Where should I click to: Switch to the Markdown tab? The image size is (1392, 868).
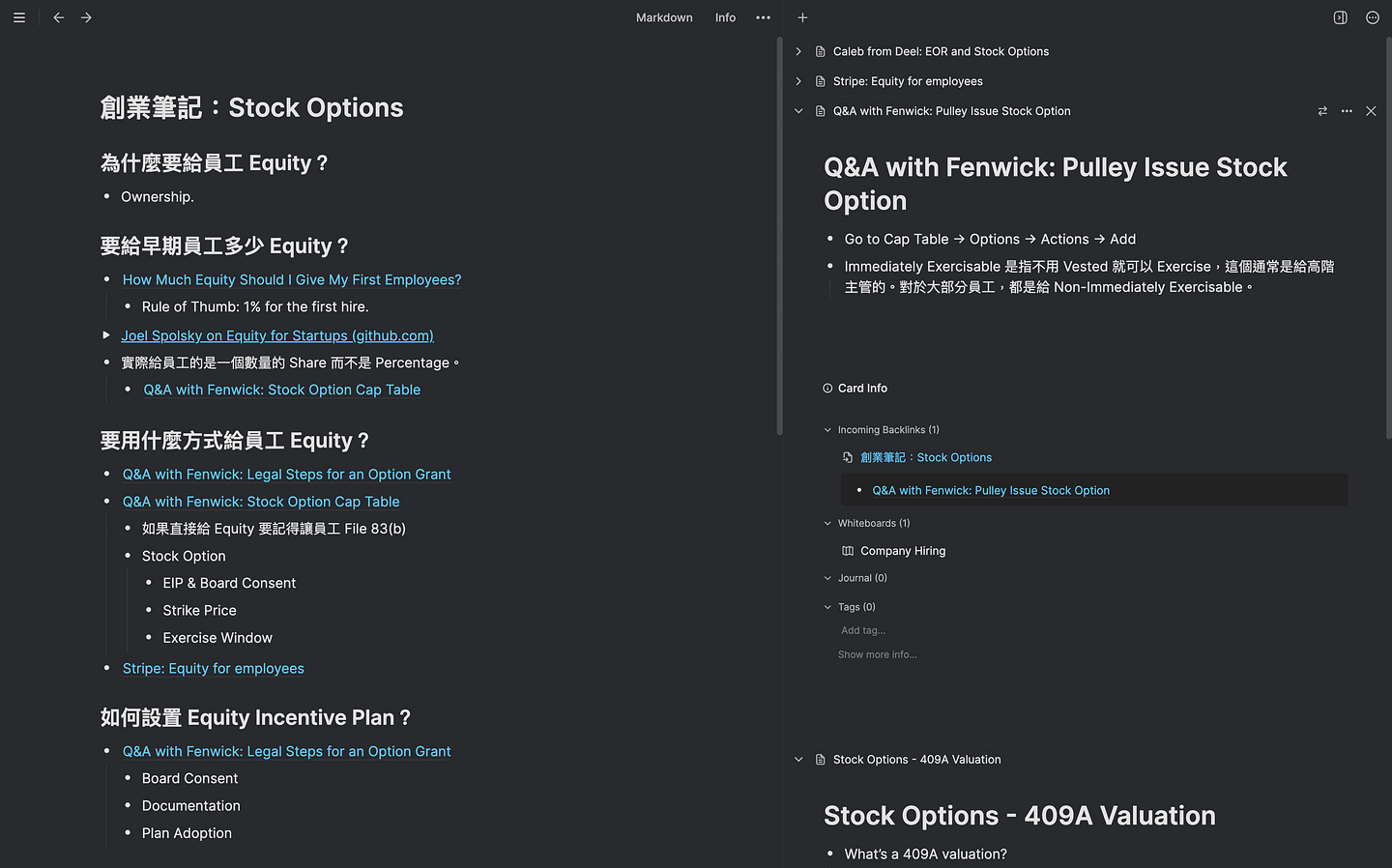point(664,17)
